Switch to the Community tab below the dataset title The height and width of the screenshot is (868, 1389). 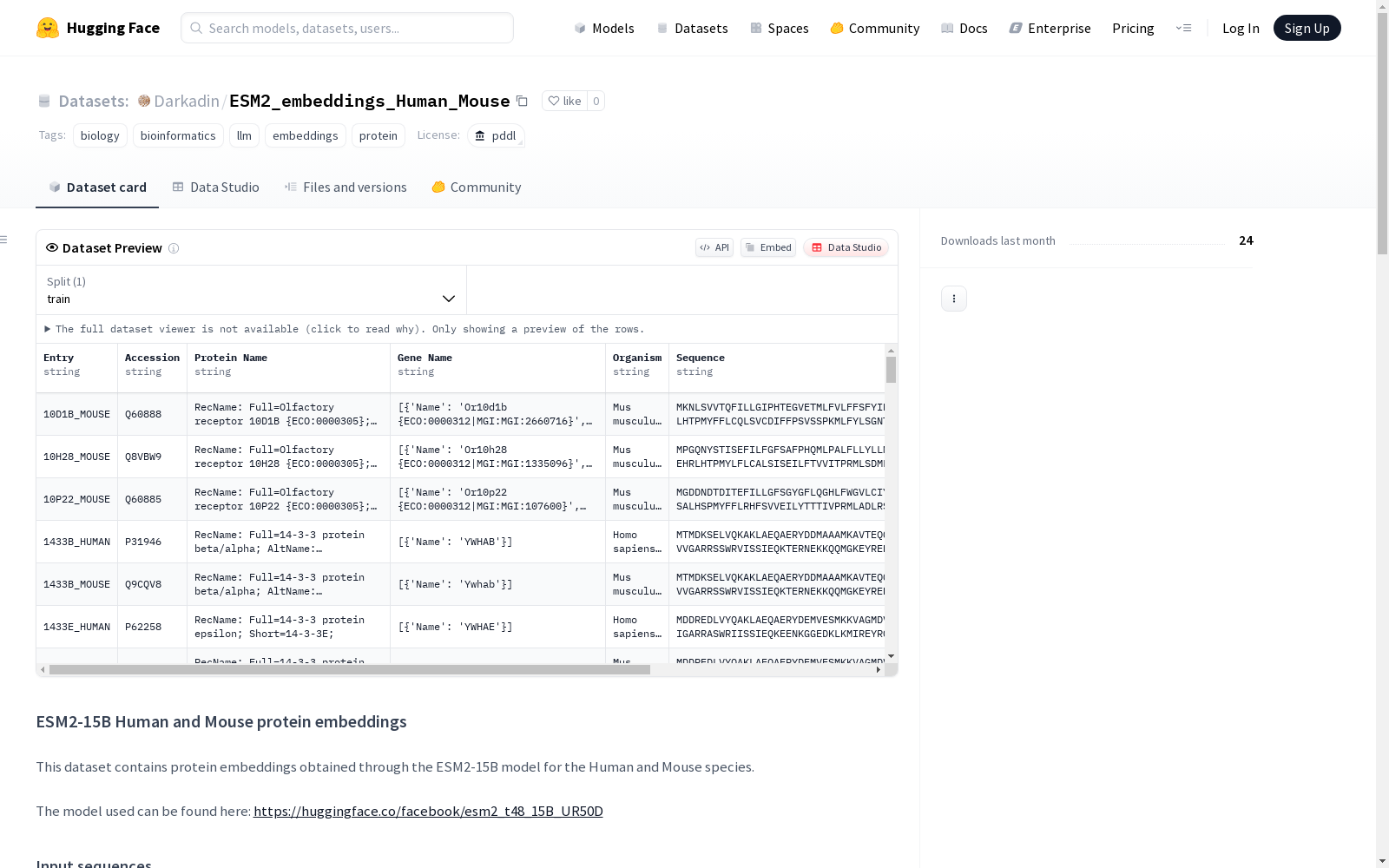coord(477,187)
